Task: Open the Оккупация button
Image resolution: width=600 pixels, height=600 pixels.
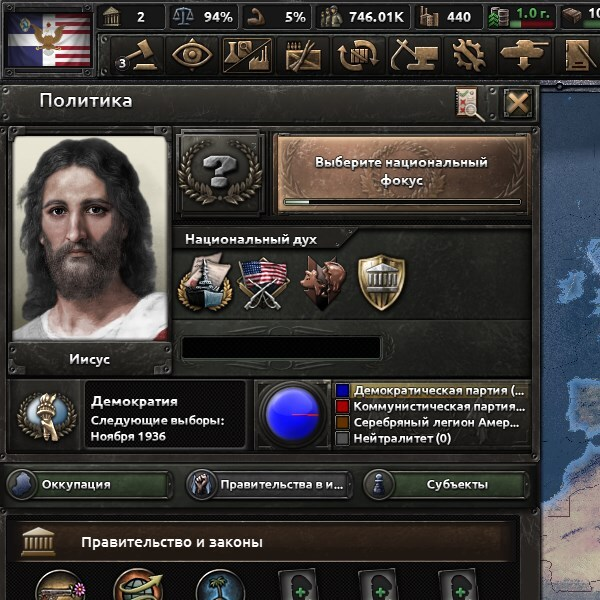Action: tap(89, 484)
